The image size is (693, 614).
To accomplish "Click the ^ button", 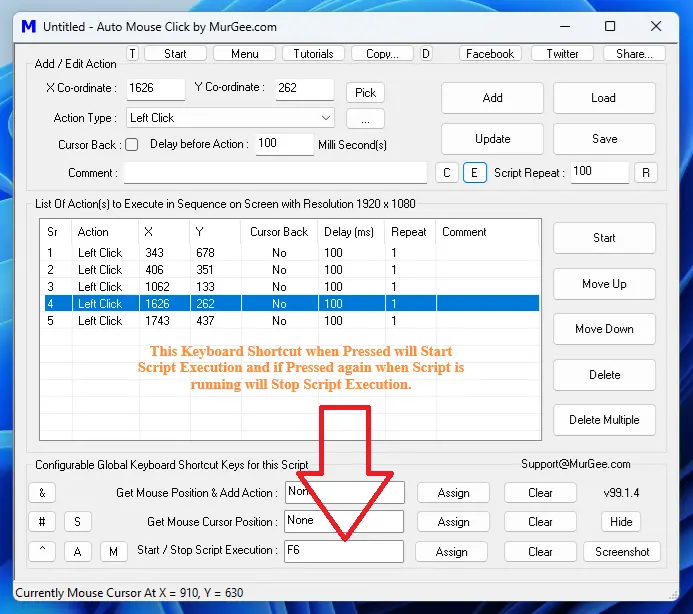I will point(42,551).
